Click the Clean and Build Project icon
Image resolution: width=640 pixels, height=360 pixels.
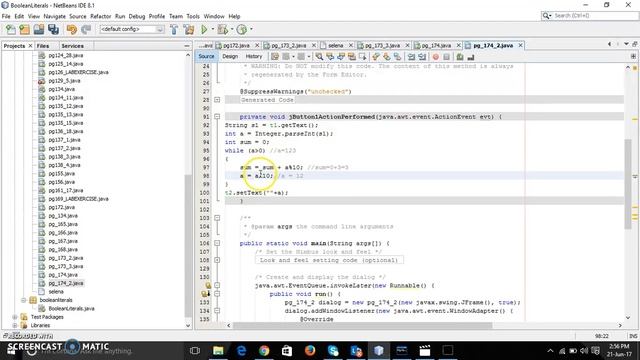click(x=189, y=29)
